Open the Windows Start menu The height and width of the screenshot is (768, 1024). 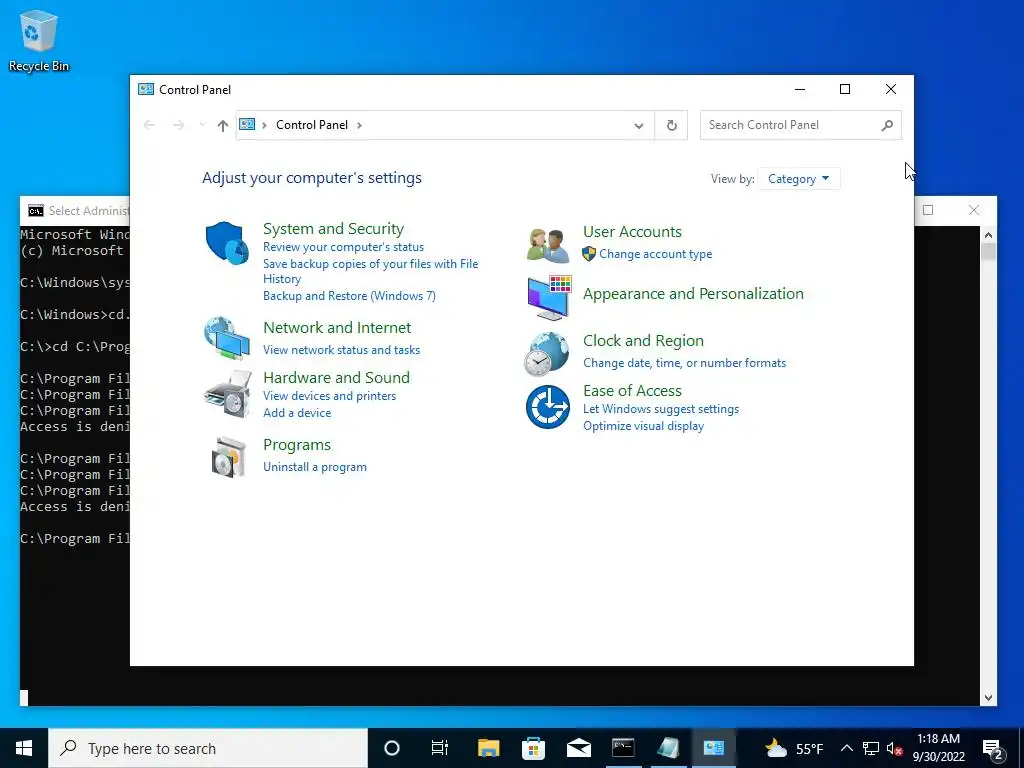pos(24,748)
